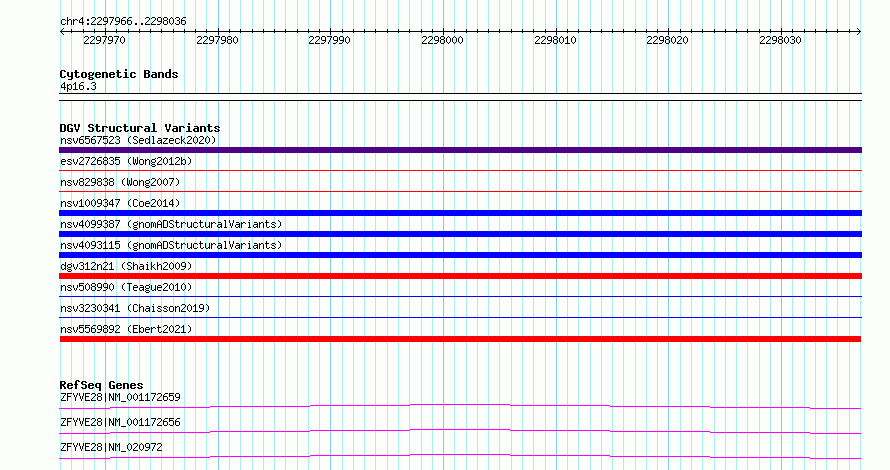The width and height of the screenshot is (890, 470).
Task: Click ruler position 2297980
Action: (x=217, y=40)
